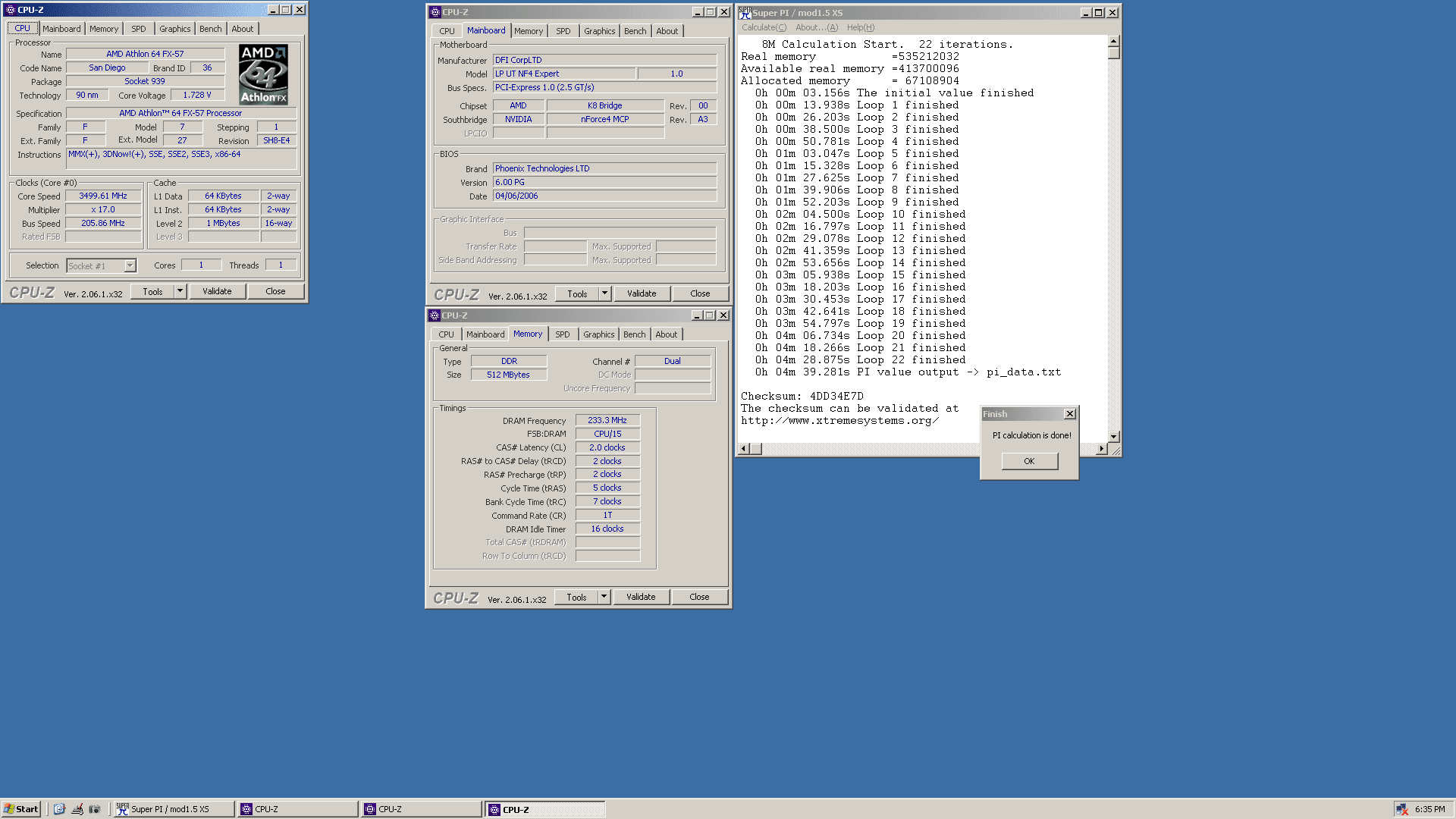
Task: Click the CPU-Z title icon in Mainboard window
Action: tap(435, 12)
